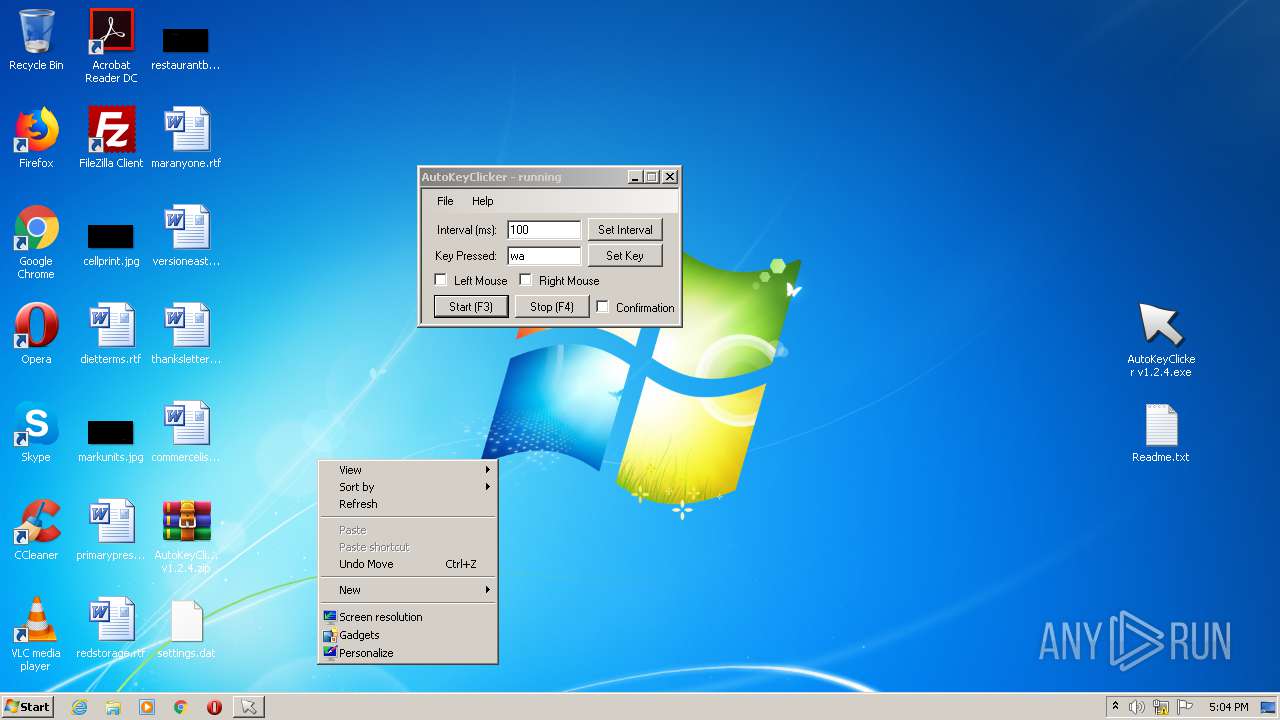The width and height of the screenshot is (1280, 720).
Task: Select the FileZilla Client shortcut
Action: pyautogui.click(x=111, y=138)
